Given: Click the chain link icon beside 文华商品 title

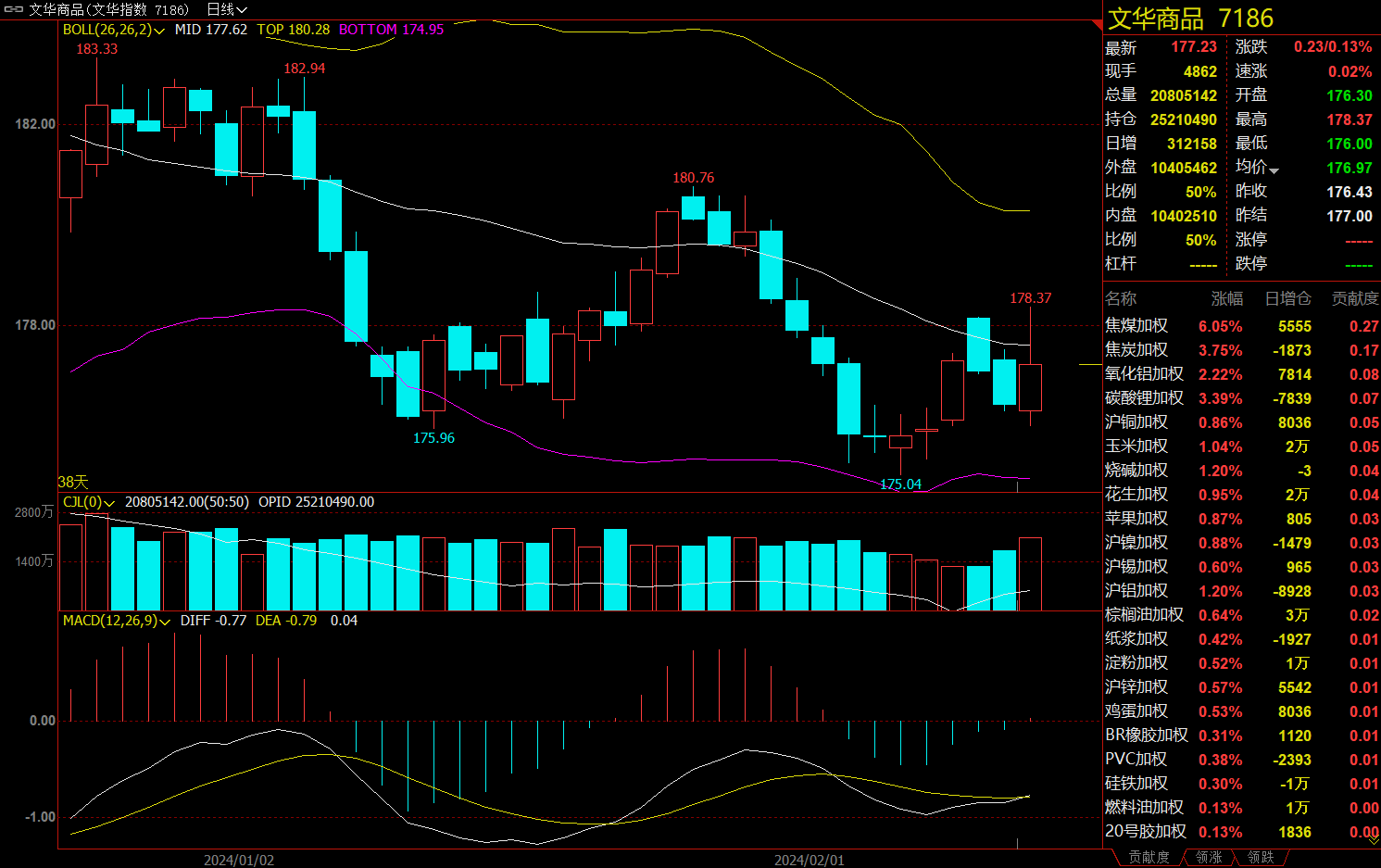Looking at the screenshot, I should [13, 9].
